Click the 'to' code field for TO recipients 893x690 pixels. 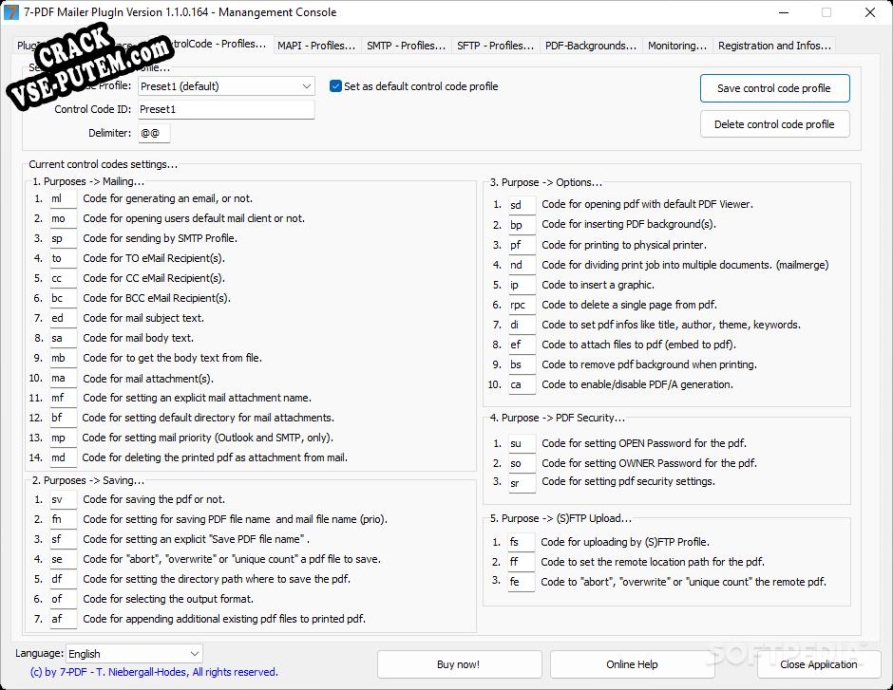pyautogui.click(x=63, y=258)
